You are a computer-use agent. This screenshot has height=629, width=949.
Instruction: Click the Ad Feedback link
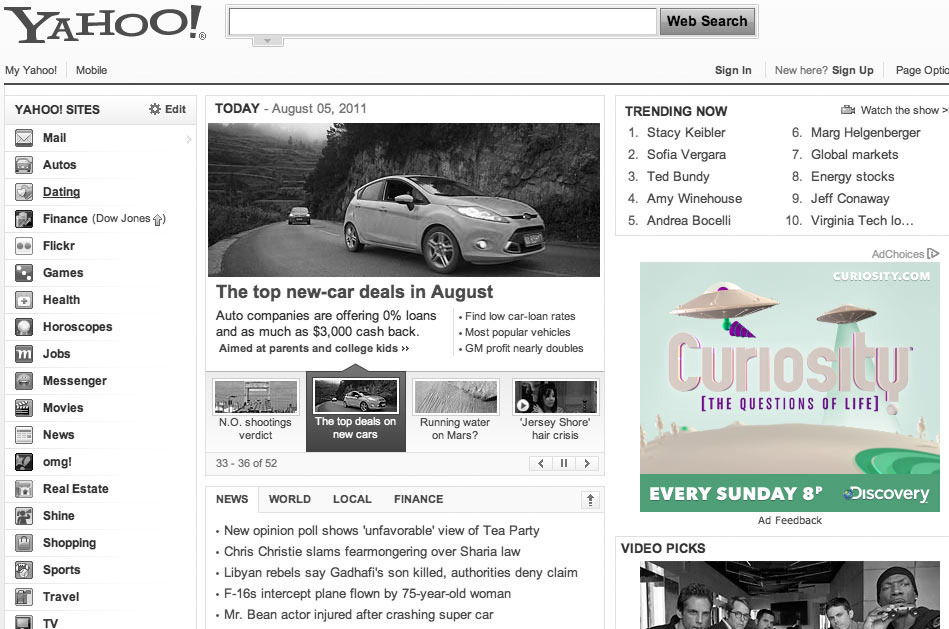[790, 521]
